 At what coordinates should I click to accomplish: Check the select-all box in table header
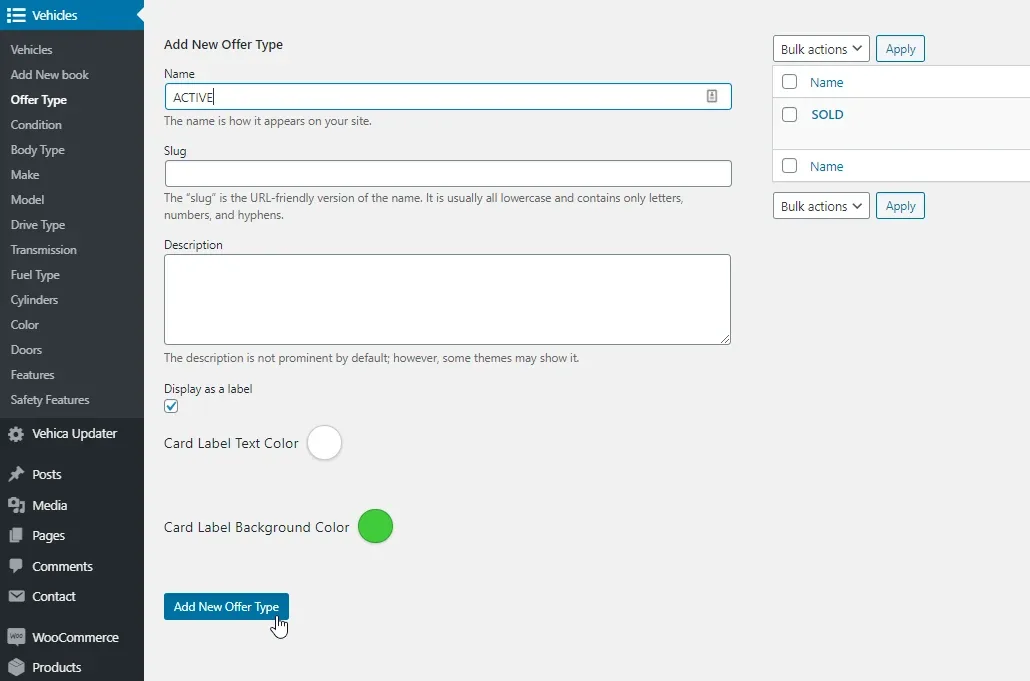790,81
